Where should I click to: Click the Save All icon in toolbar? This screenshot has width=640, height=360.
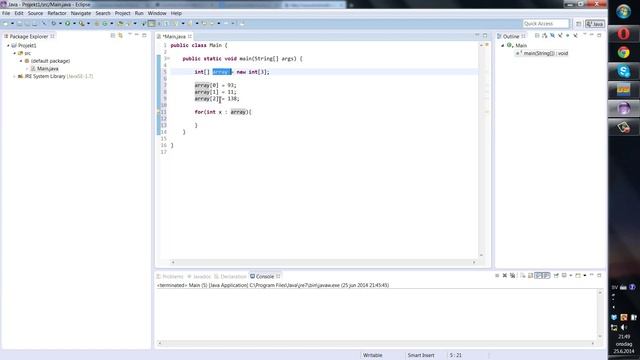pos(27,24)
